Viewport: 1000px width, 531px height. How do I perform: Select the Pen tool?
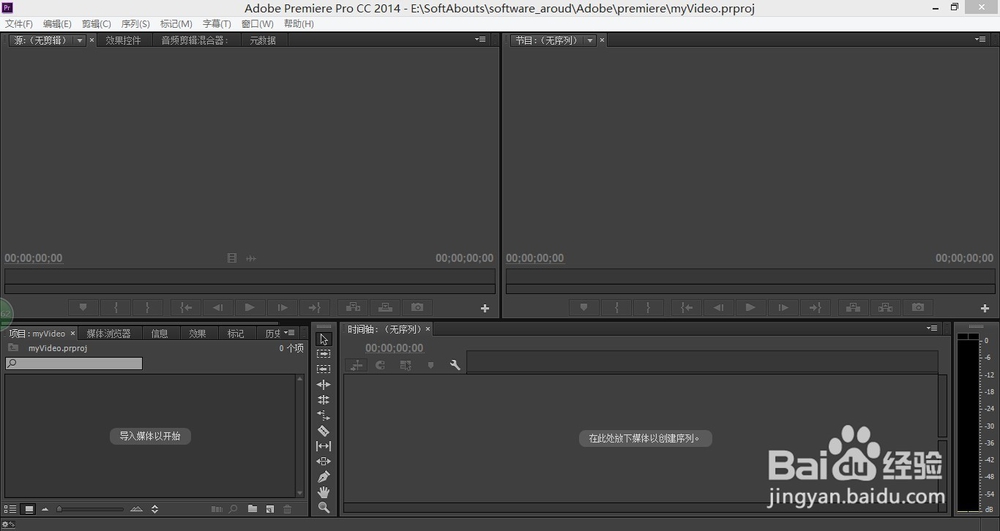coord(323,476)
